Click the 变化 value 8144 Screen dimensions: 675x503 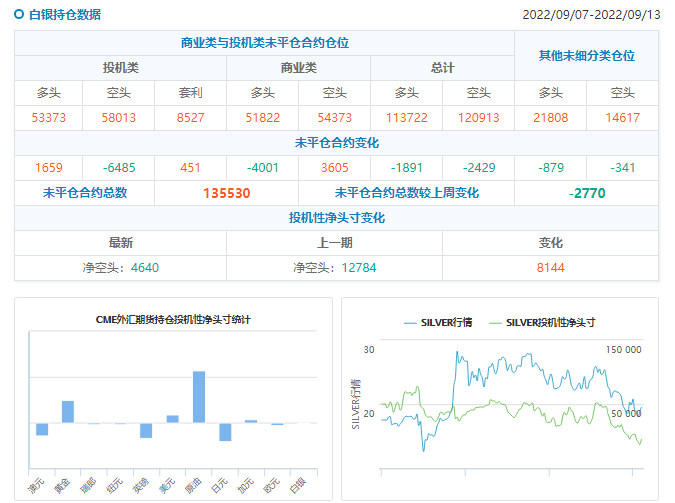[550, 268]
